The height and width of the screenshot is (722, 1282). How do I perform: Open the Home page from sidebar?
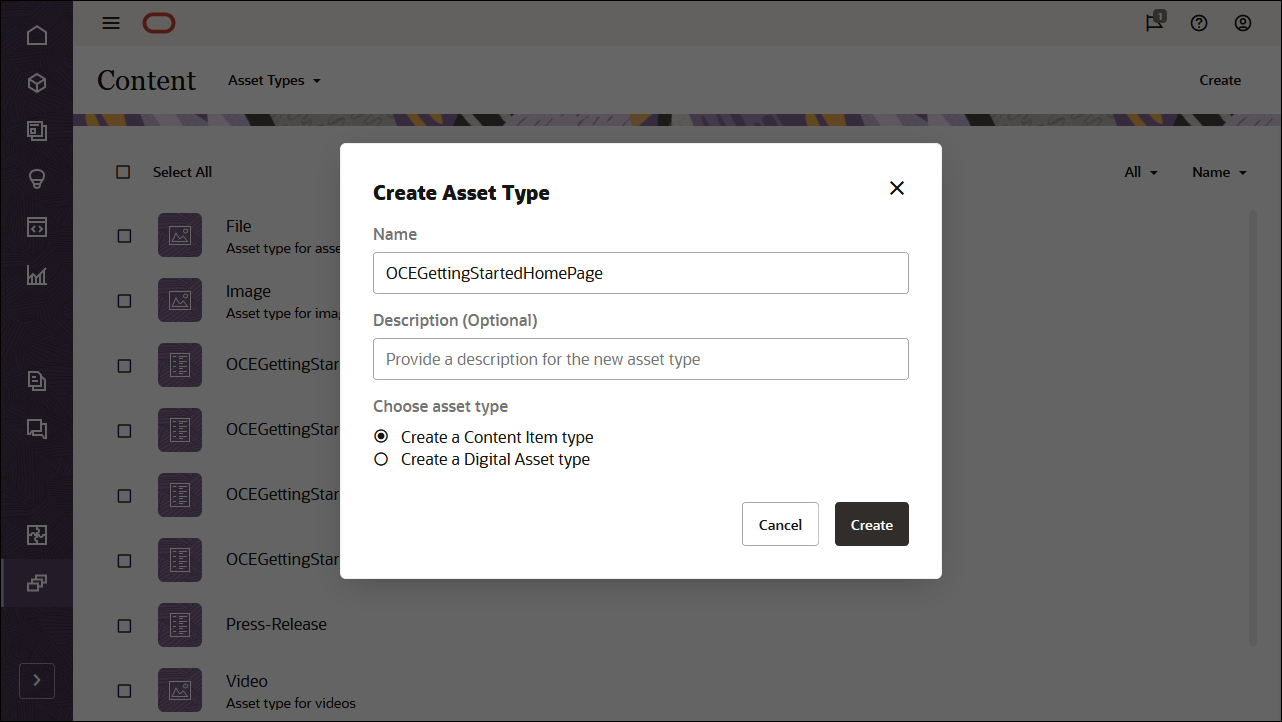(37, 35)
